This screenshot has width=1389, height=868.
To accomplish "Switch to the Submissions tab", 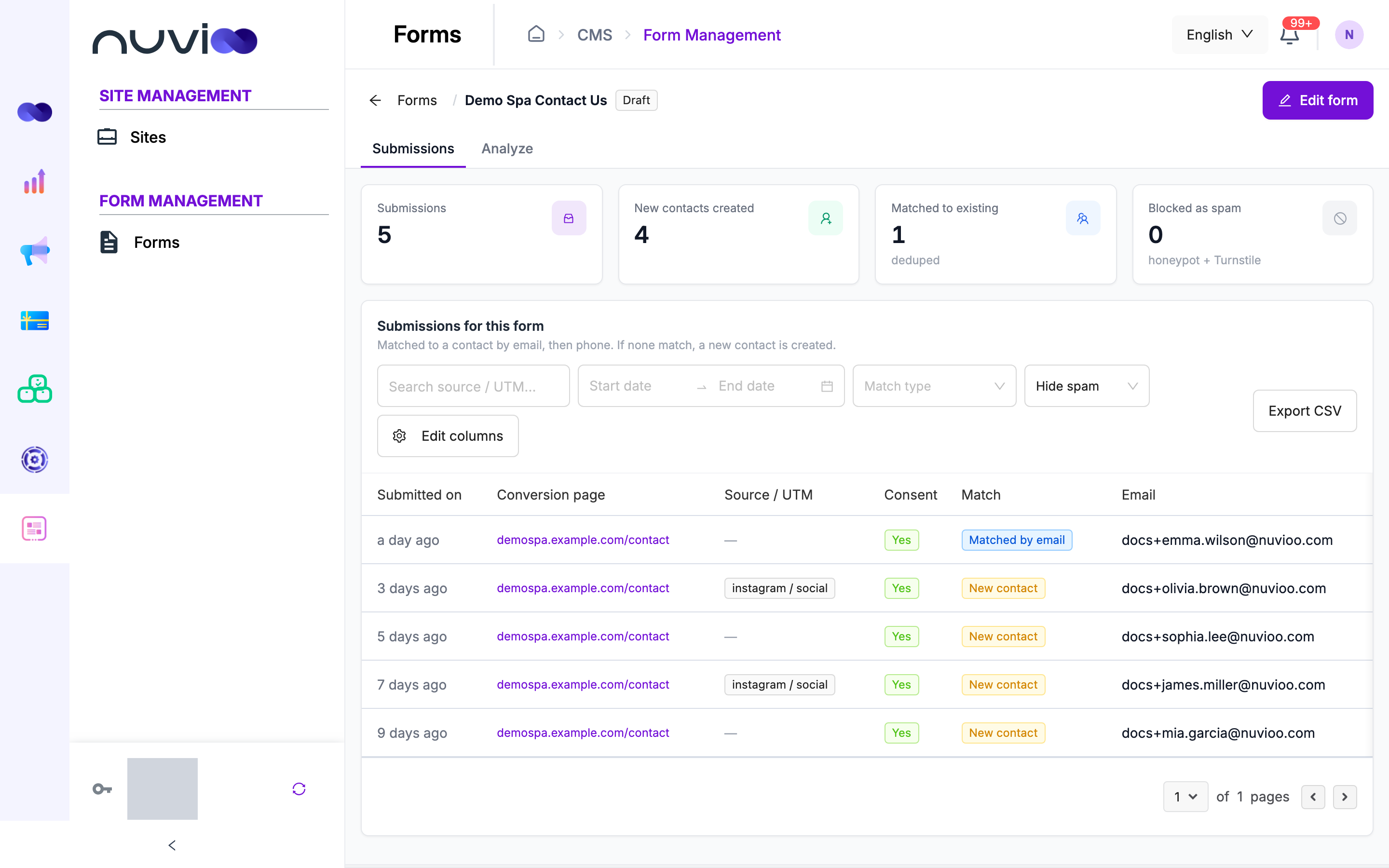I will [413, 149].
